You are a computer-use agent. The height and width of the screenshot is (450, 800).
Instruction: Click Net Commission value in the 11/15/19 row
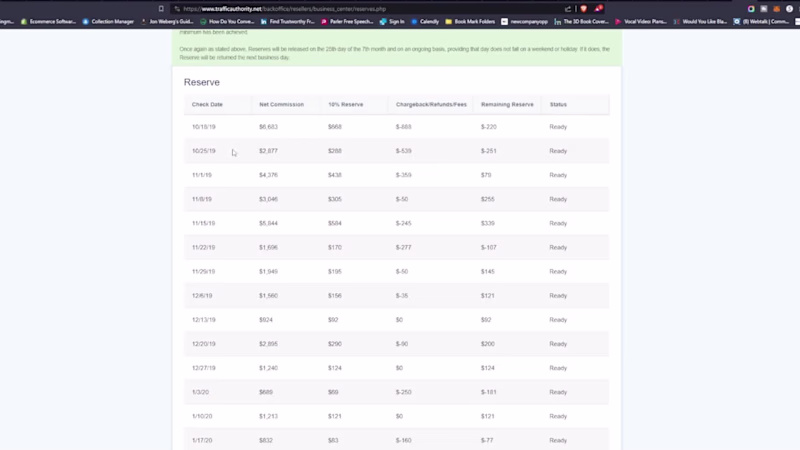(268, 223)
